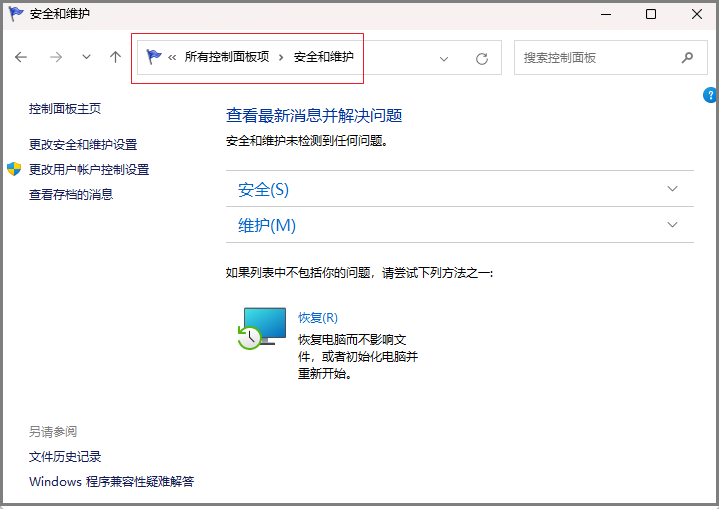
Task: Click the chevron at right of 安全(S)
Action: [x=672, y=189]
